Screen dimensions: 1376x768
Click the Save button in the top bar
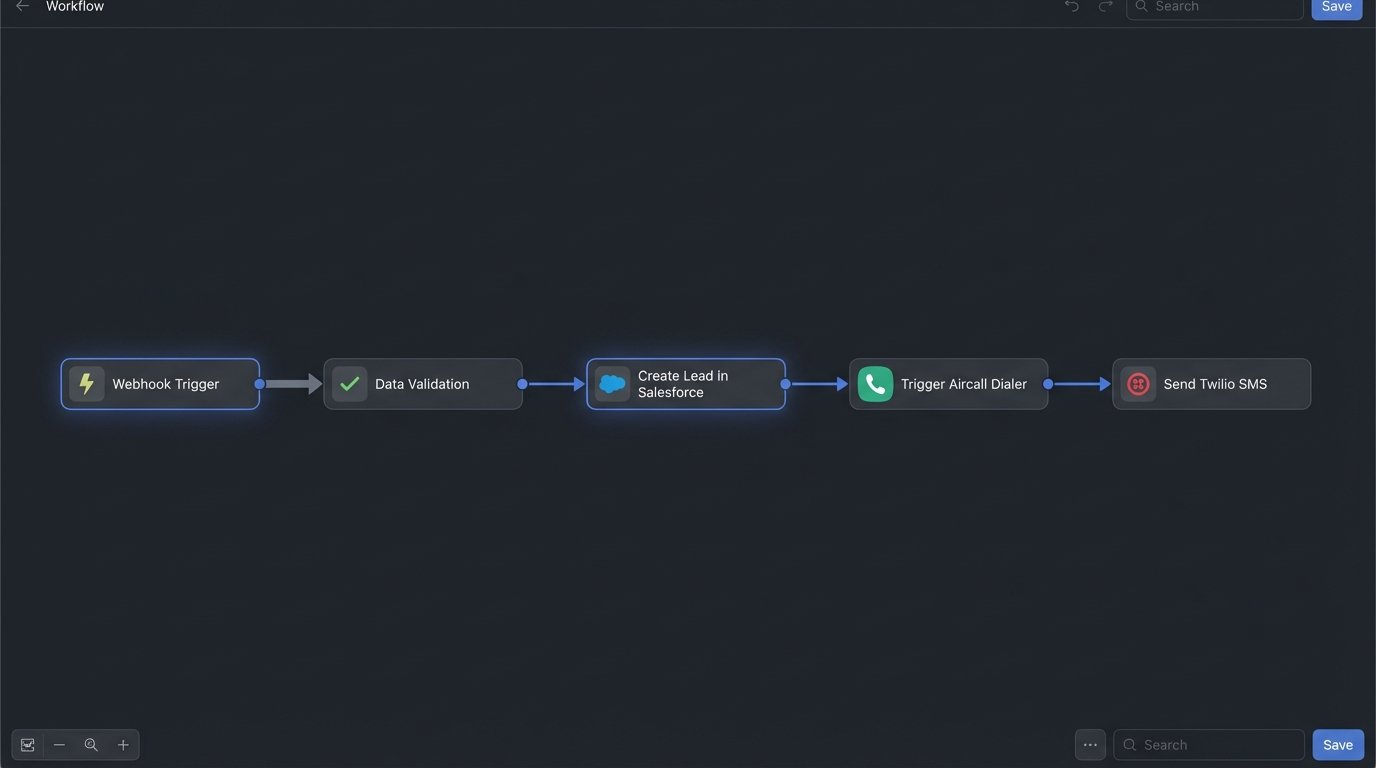point(1337,7)
